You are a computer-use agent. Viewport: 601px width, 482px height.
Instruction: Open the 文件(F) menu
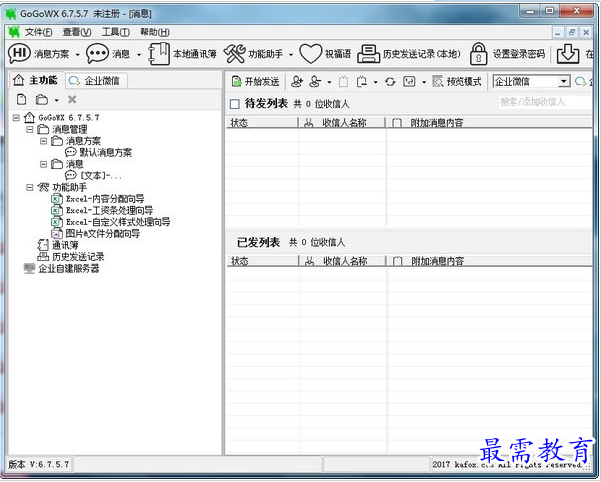pos(39,32)
